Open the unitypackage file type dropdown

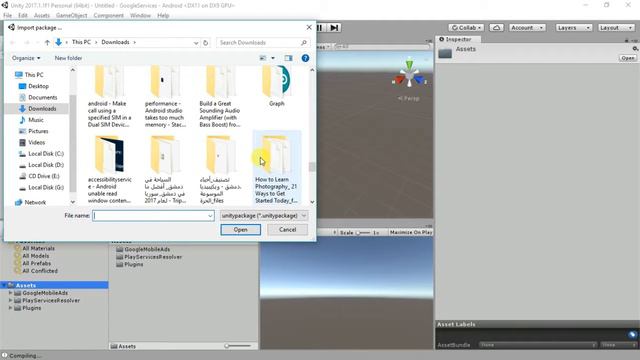point(264,216)
